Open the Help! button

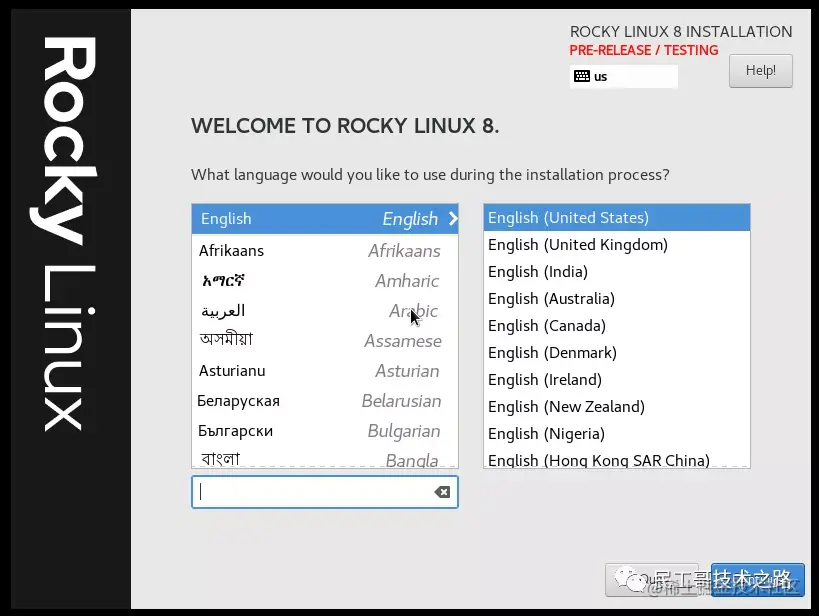tap(760, 71)
